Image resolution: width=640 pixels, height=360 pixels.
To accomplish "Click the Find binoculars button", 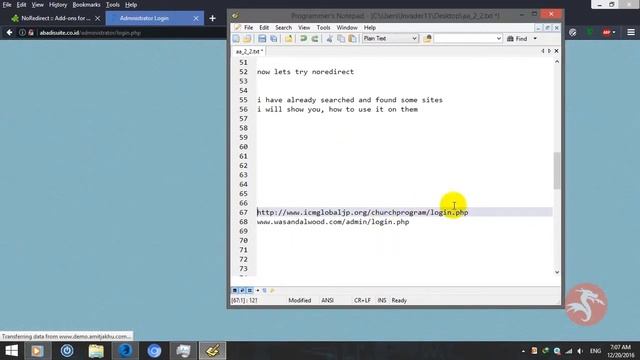I will [517, 38].
